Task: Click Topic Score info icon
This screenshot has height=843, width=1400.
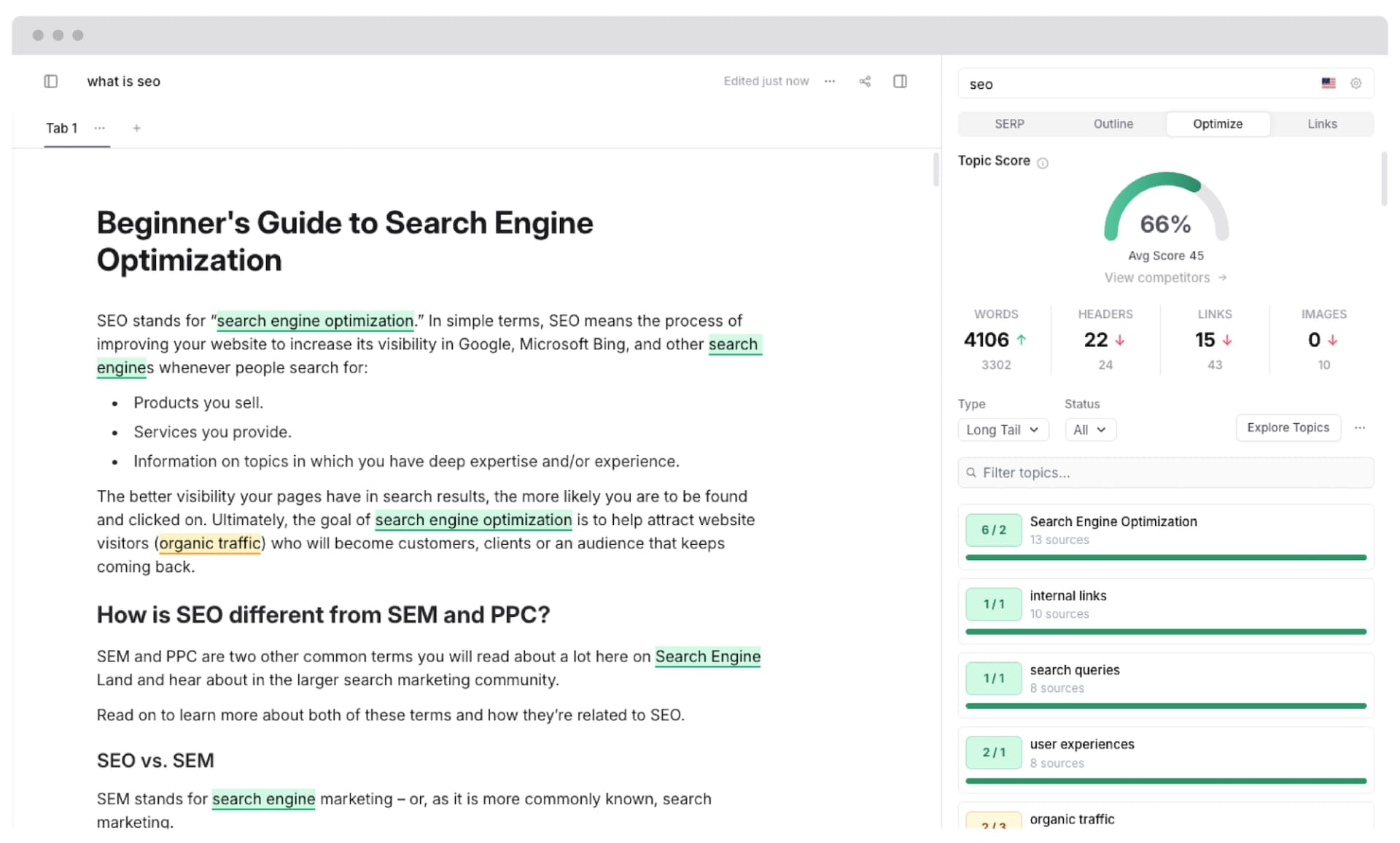Action: 1043,163
